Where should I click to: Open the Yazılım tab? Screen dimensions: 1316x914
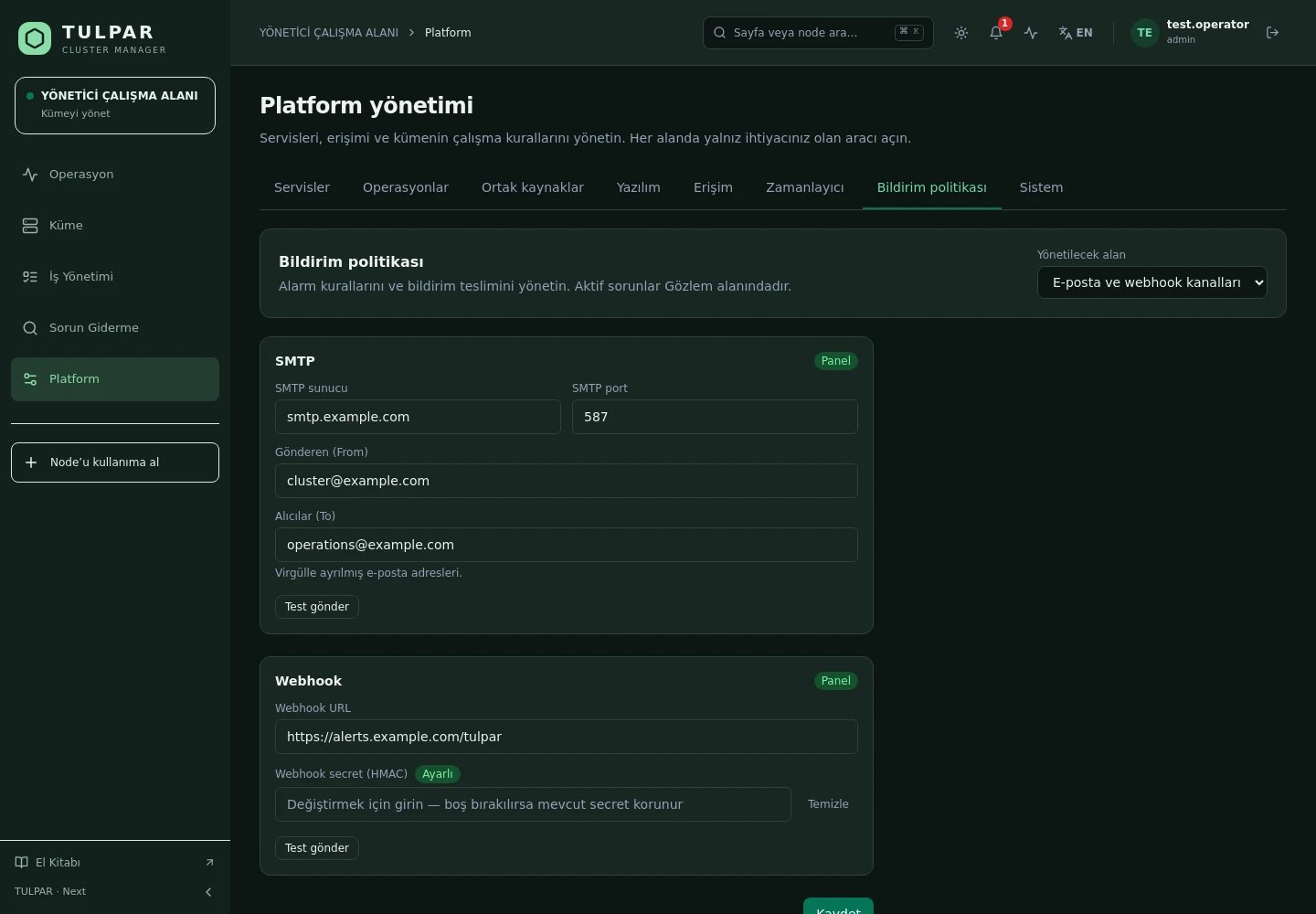point(639,188)
